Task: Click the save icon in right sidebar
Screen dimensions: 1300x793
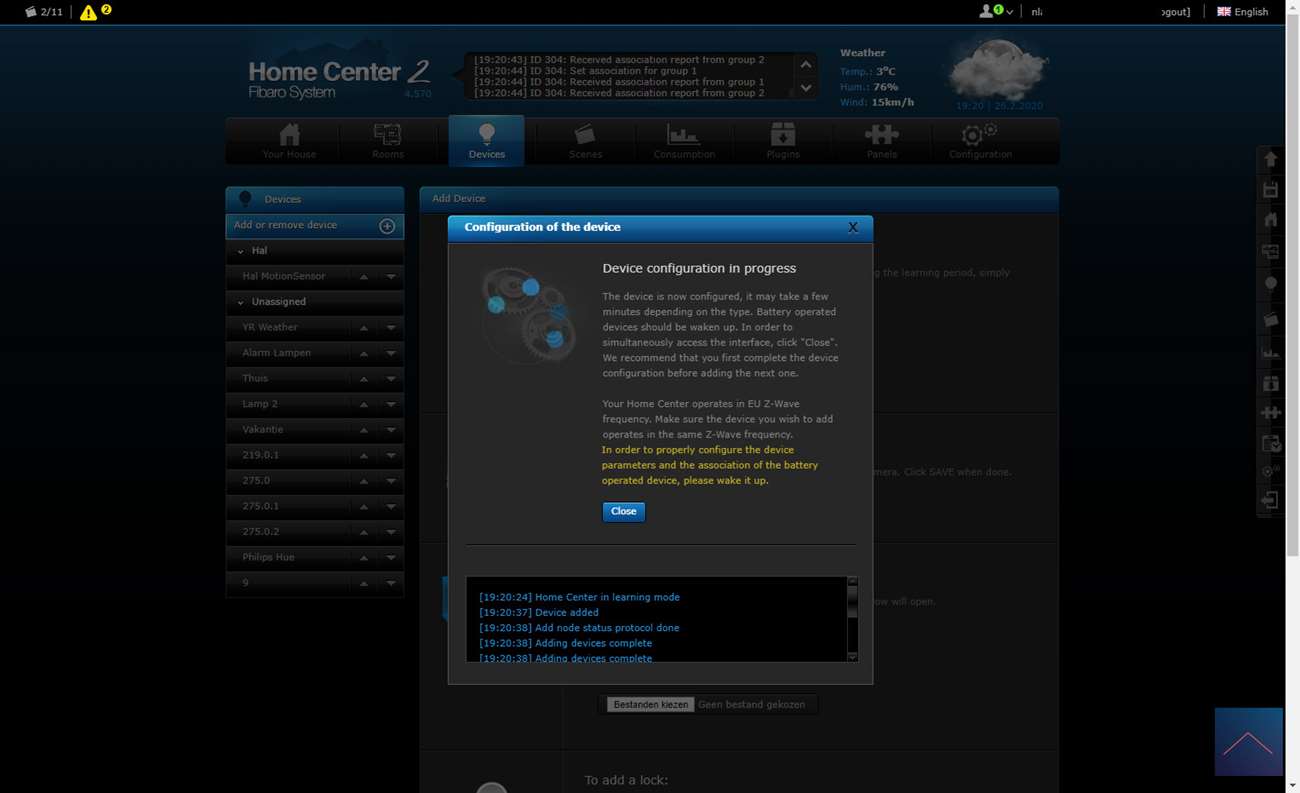Action: tap(1270, 190)
